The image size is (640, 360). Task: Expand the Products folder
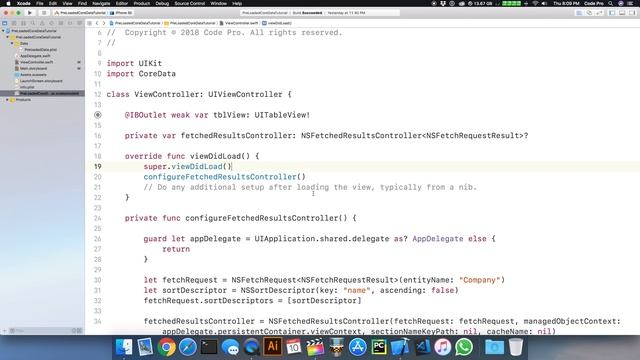[8, 100]
